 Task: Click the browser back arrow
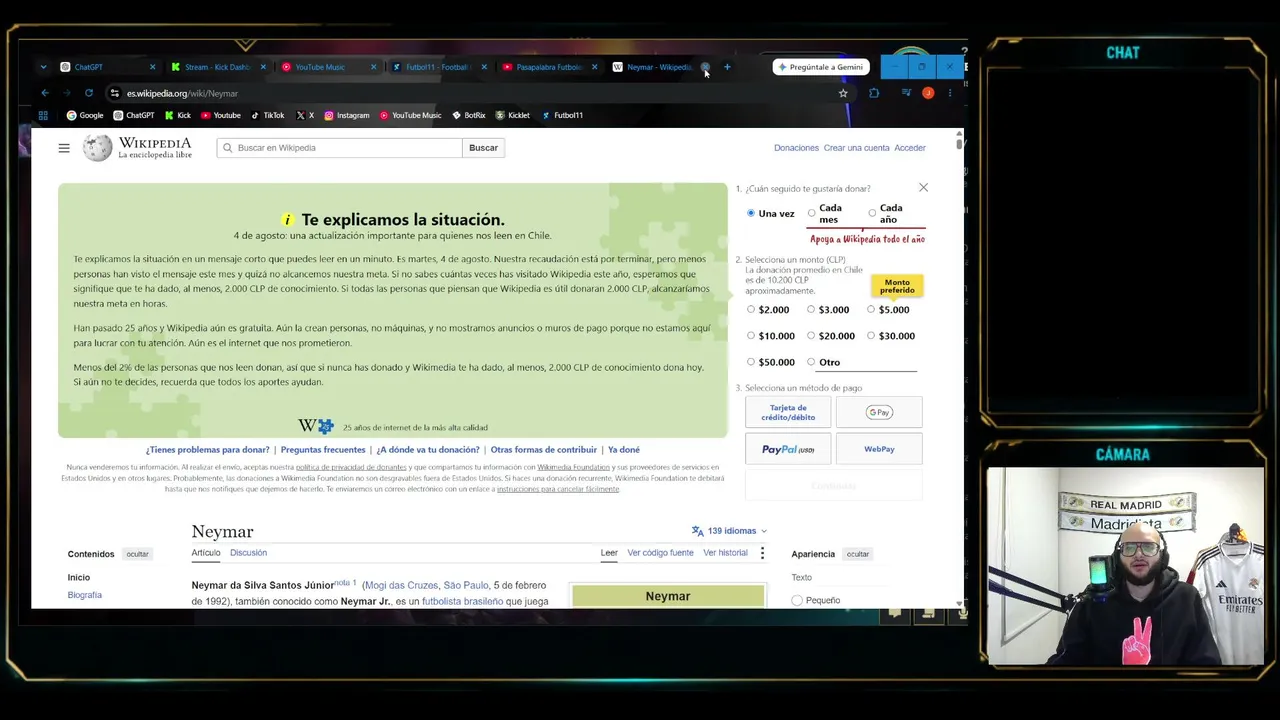click(44, 93)
